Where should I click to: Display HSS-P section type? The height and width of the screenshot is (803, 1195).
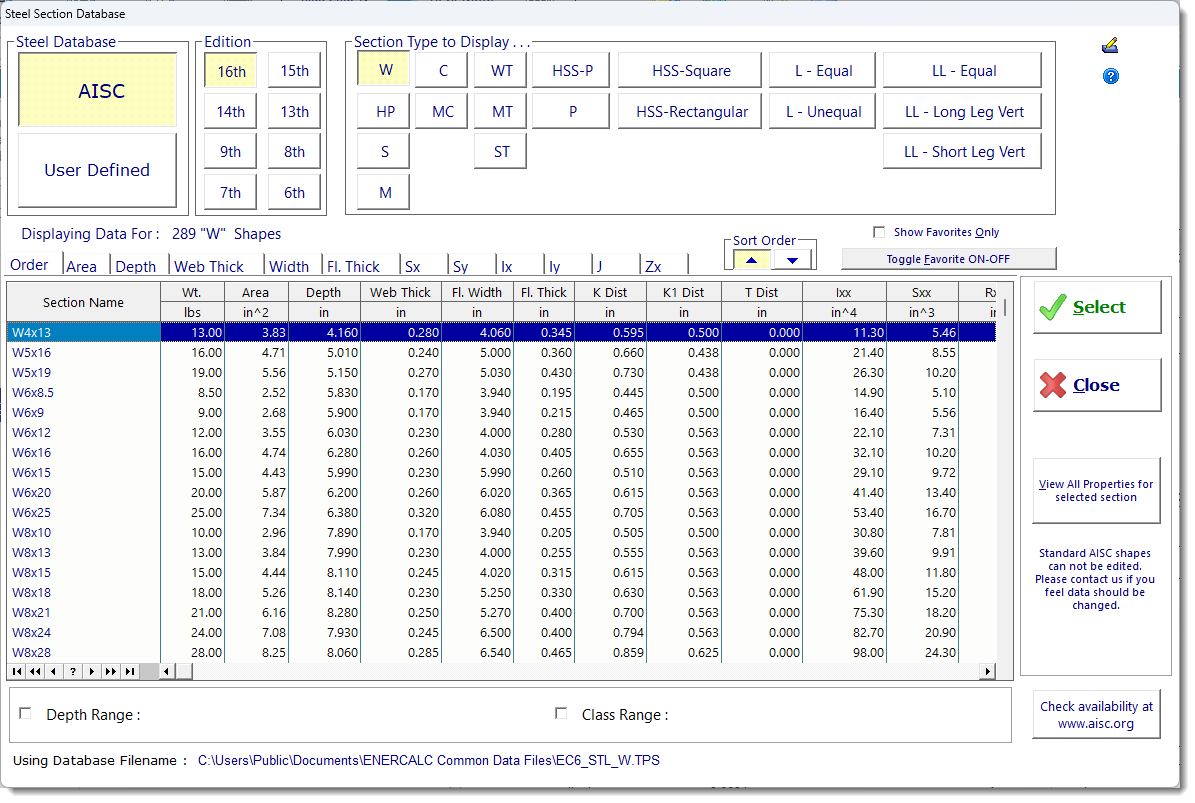pos(572,71)
